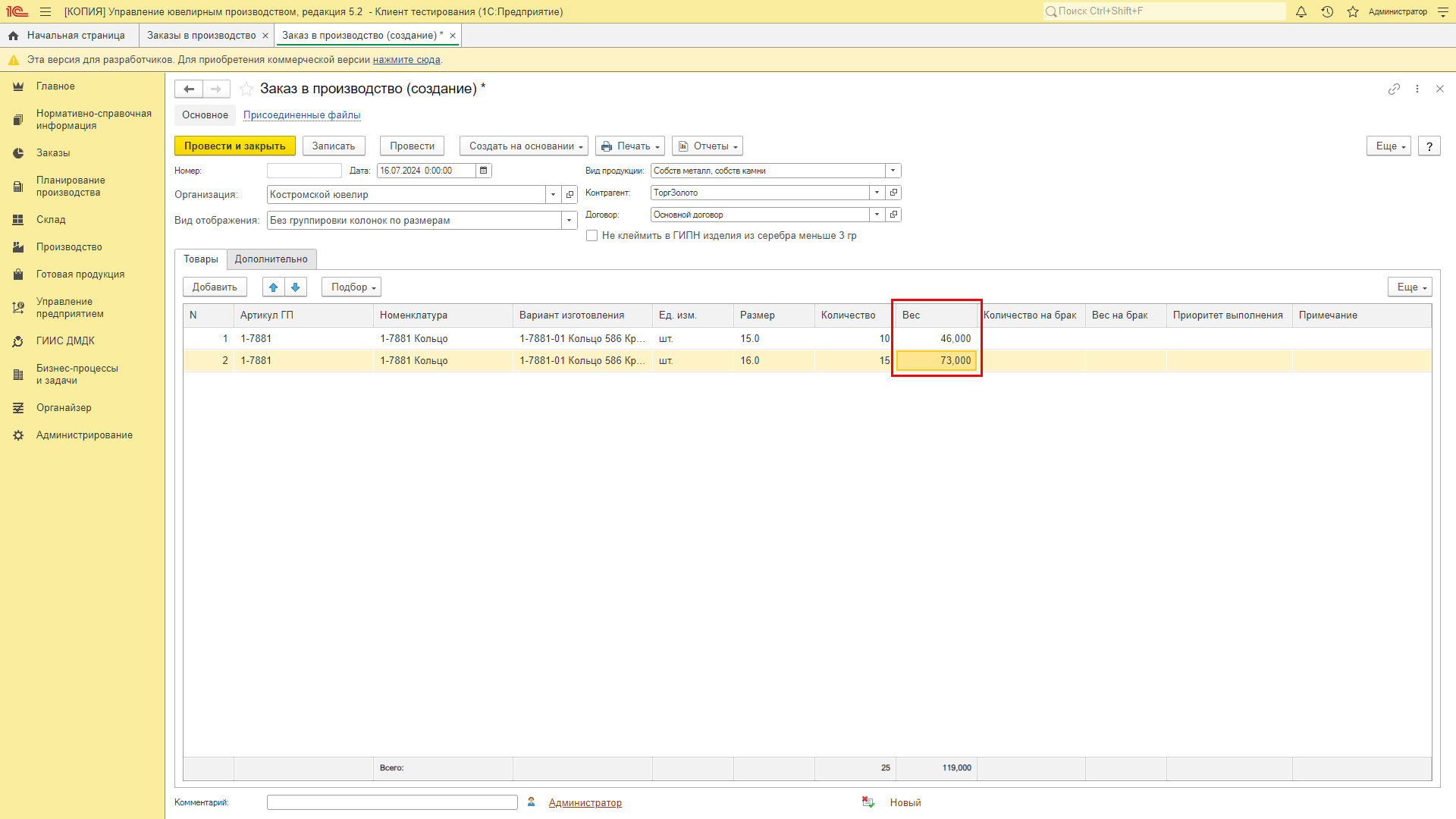Go to home page icon tab
The height and width of the screenshot is (819, 1456).
pyautogui.click(x=13, y=36)
